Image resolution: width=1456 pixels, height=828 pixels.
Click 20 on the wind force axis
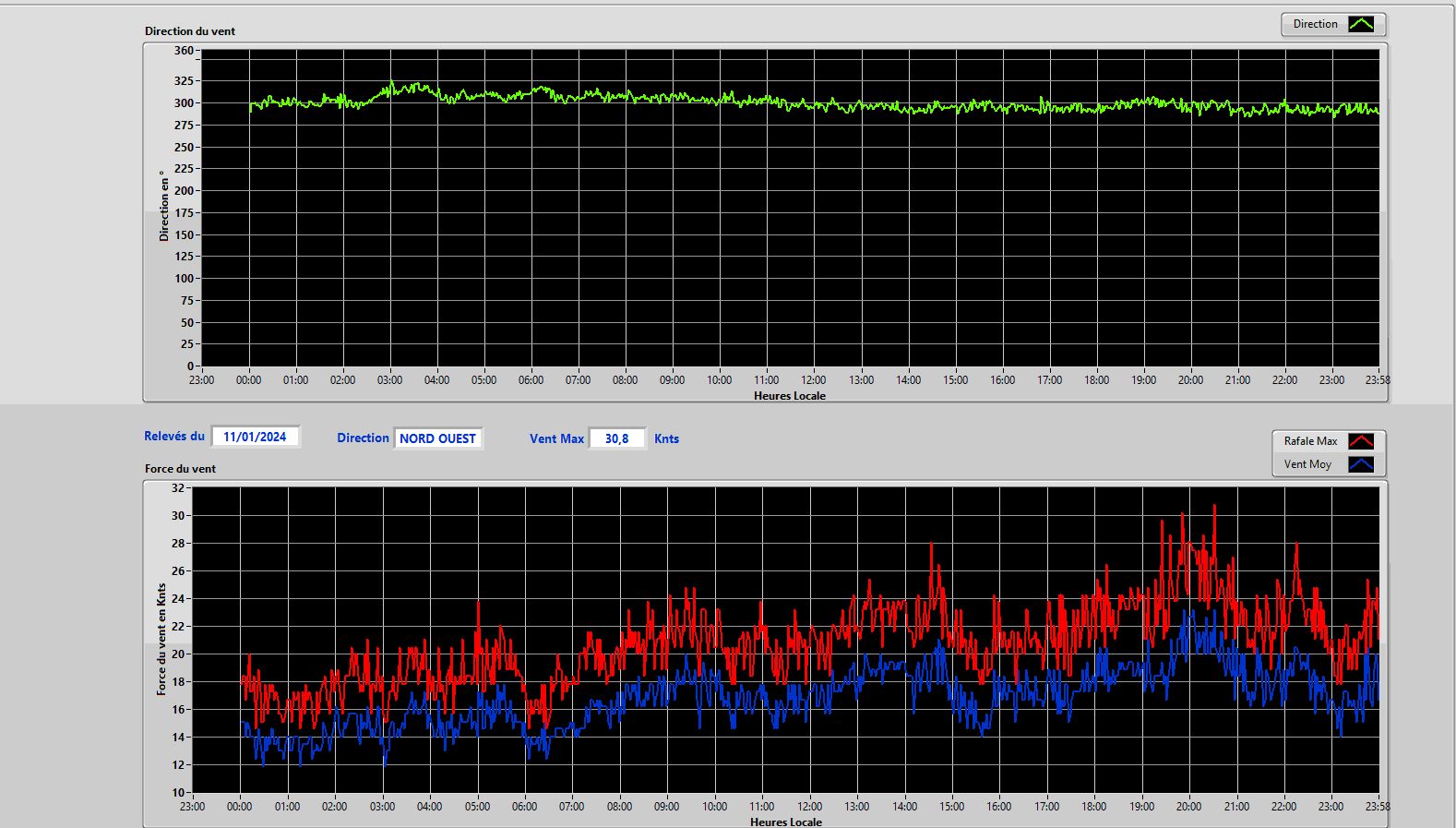coord(178,654)
